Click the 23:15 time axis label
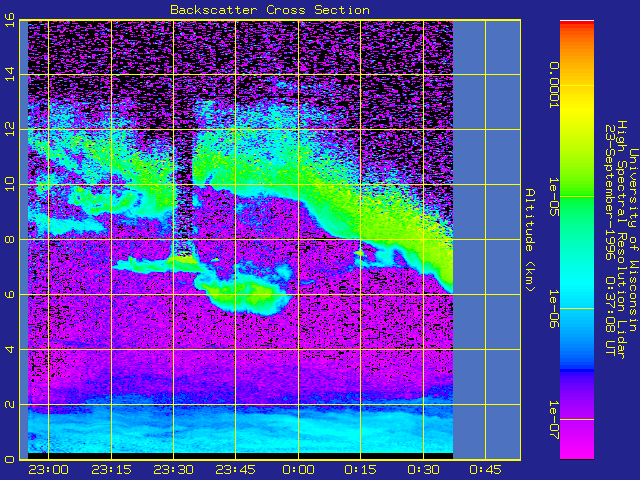The height and width of the screenshot is (480, 640). click(x=111, y=470)
